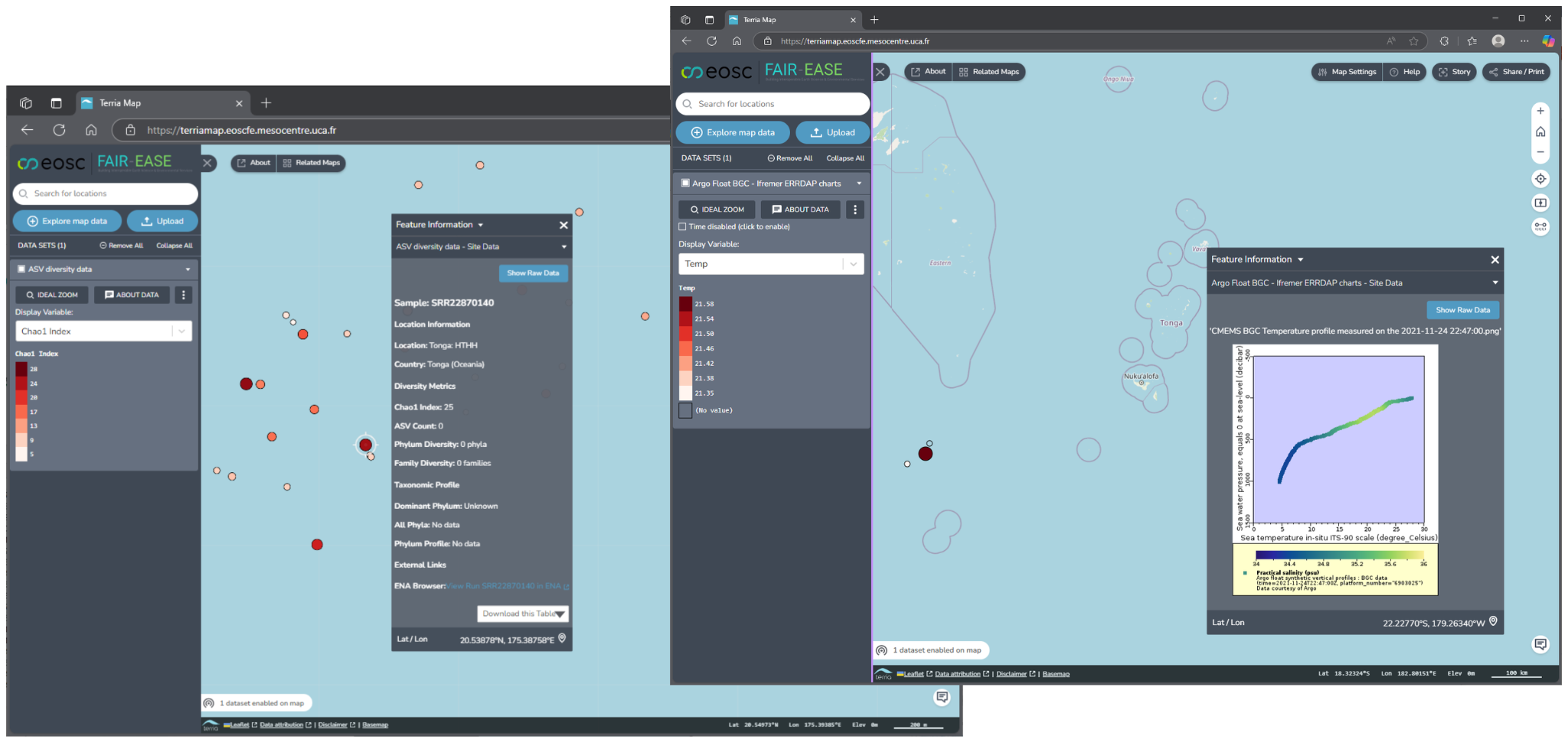
Task: Enable time with the Time disabled checkbox
Action: [x=681, y=226]
